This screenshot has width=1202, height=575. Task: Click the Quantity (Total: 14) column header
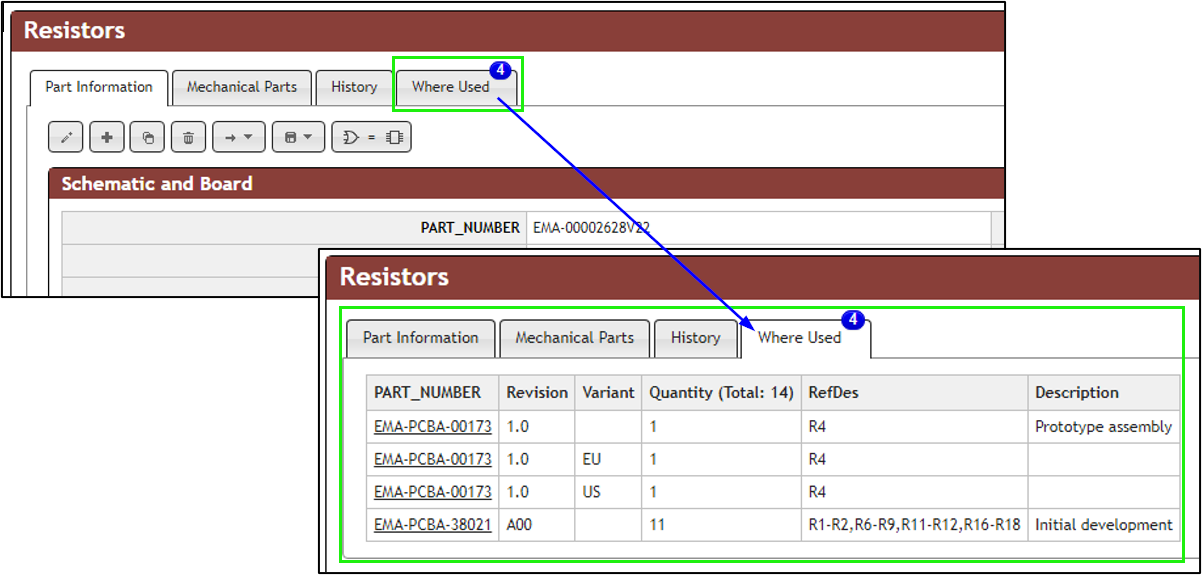click(x=721, y=393)
